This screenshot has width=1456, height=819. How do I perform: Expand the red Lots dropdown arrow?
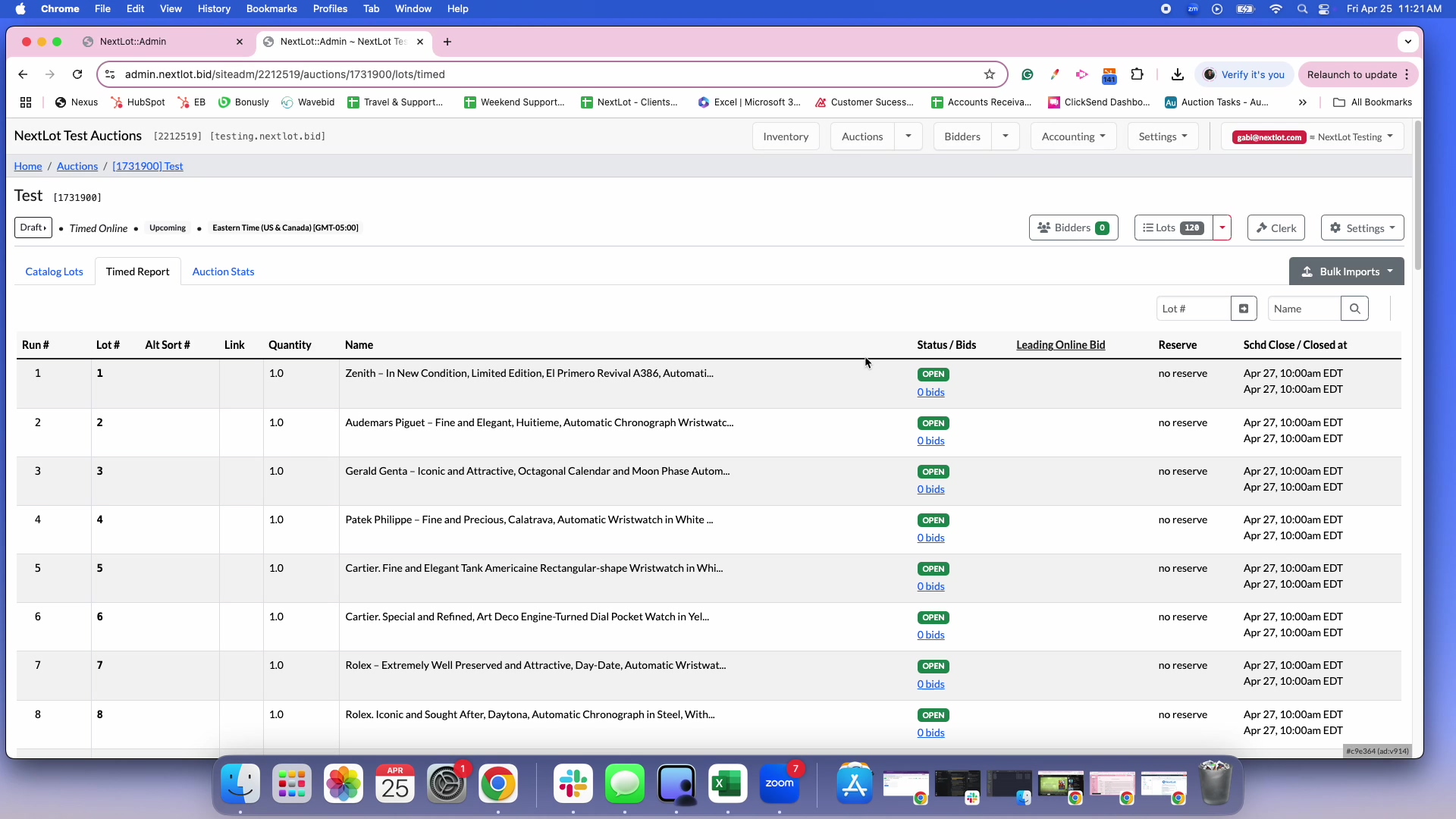1222,228
